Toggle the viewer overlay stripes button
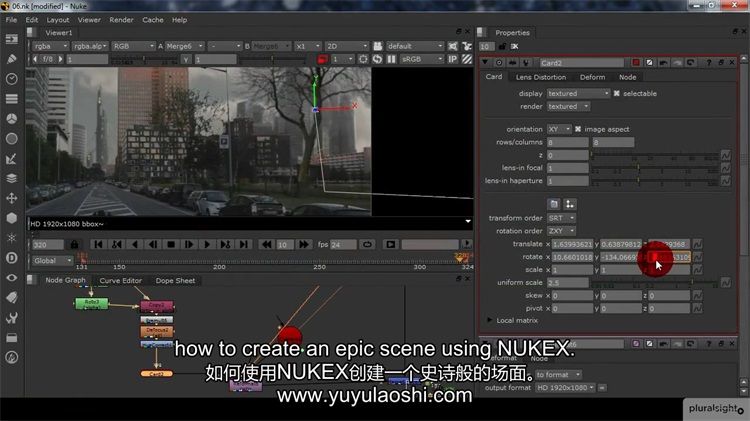750x421 pixels. click(x=467, y=59)
